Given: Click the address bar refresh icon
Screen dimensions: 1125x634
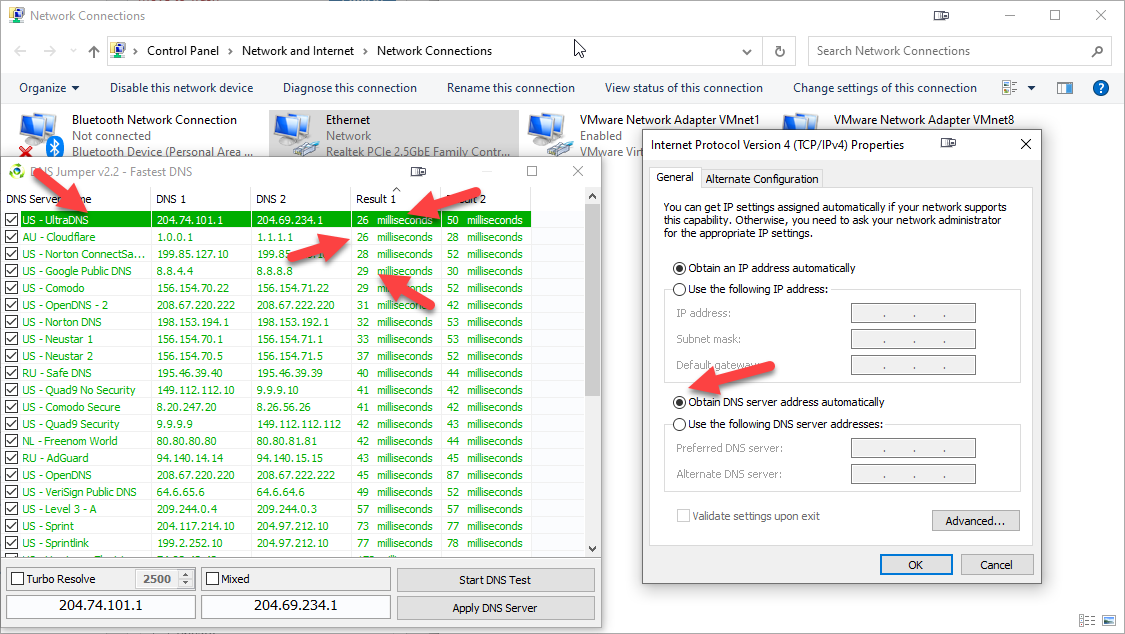Looking at the screenshot, I should [779, 50].
